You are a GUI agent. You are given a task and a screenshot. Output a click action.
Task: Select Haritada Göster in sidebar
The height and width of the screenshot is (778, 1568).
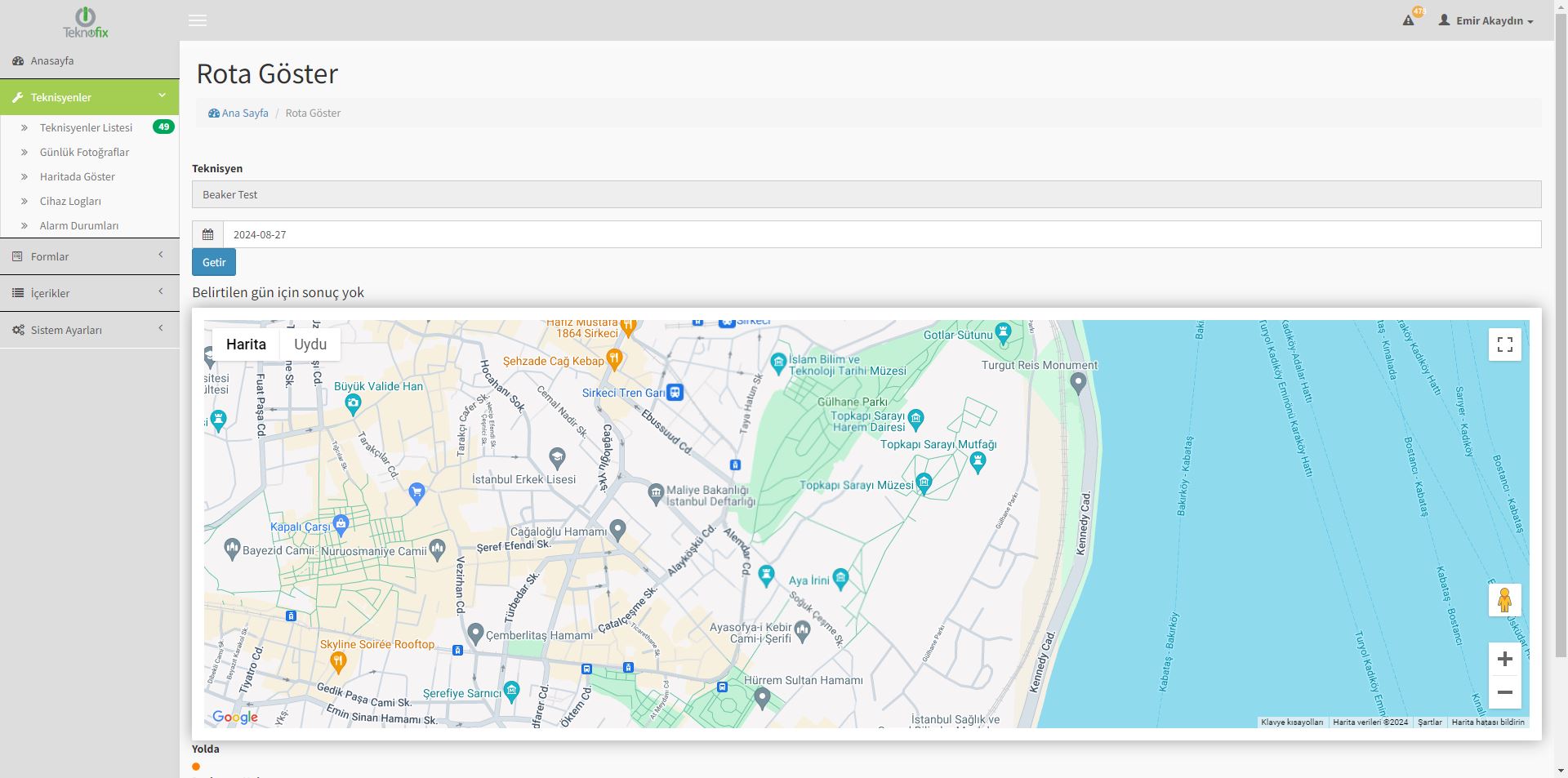(78, 176)
